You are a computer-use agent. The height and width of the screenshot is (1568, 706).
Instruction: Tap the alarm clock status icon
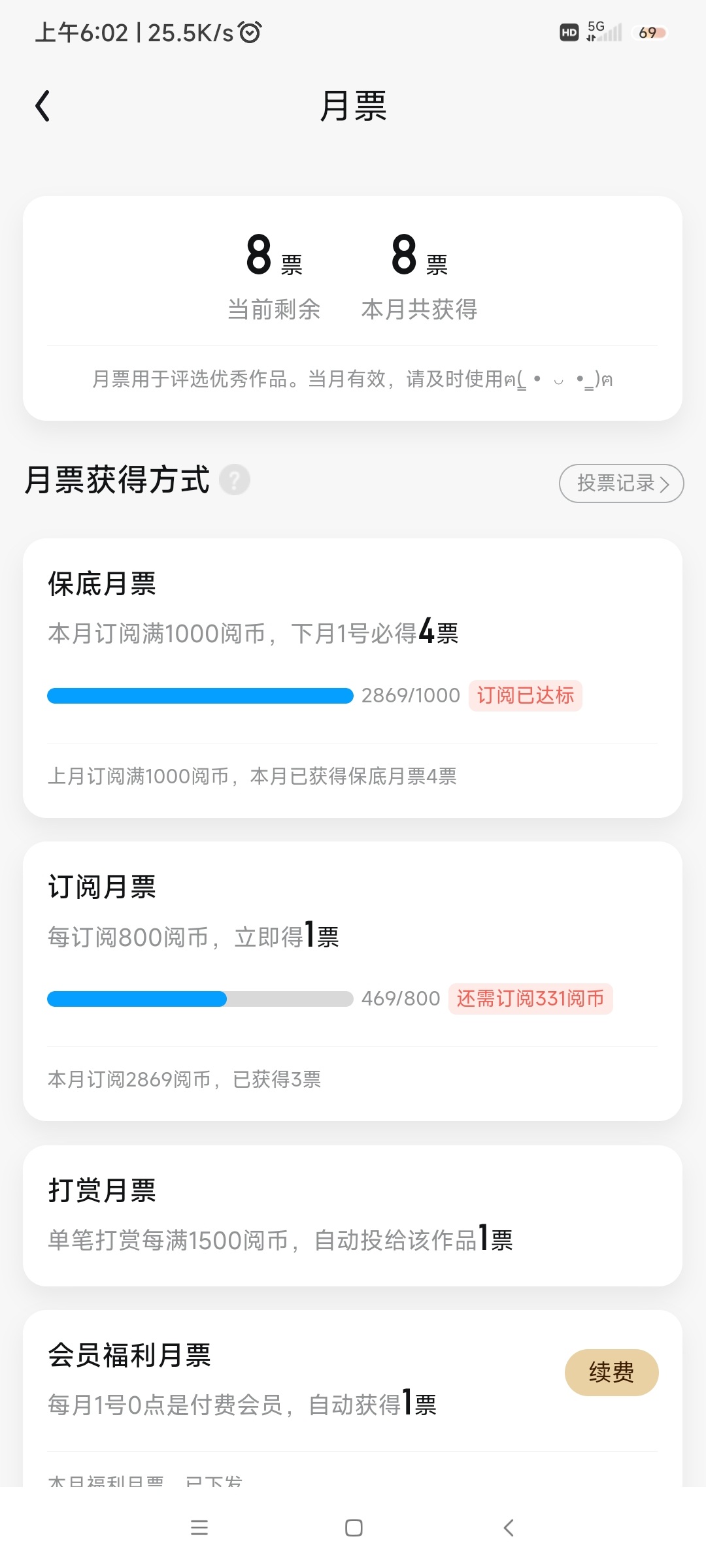[x=250, y=32]
